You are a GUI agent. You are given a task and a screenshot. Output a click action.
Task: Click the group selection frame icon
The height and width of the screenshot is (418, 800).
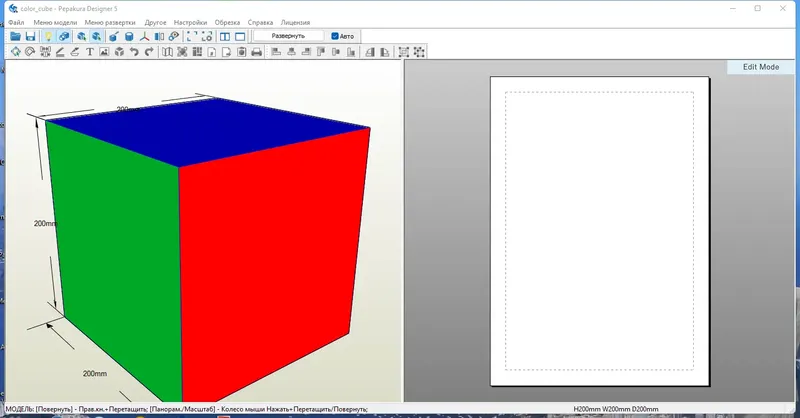[x=404, y=52]
